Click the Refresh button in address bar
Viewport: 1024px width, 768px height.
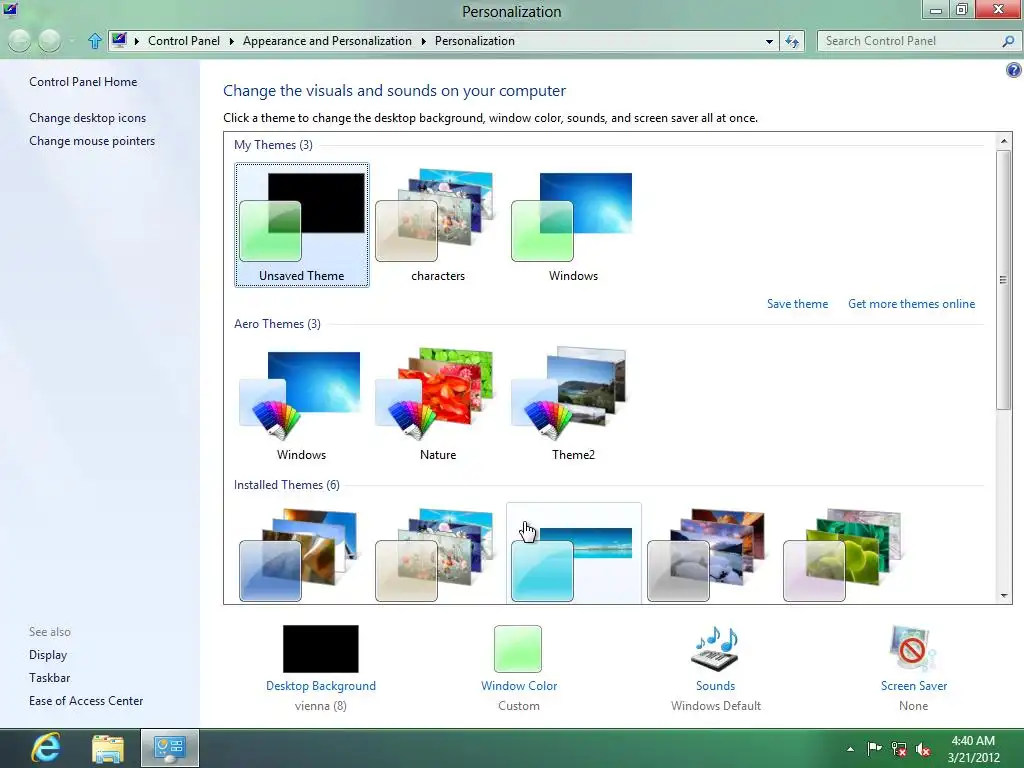(x=792, y=41)
